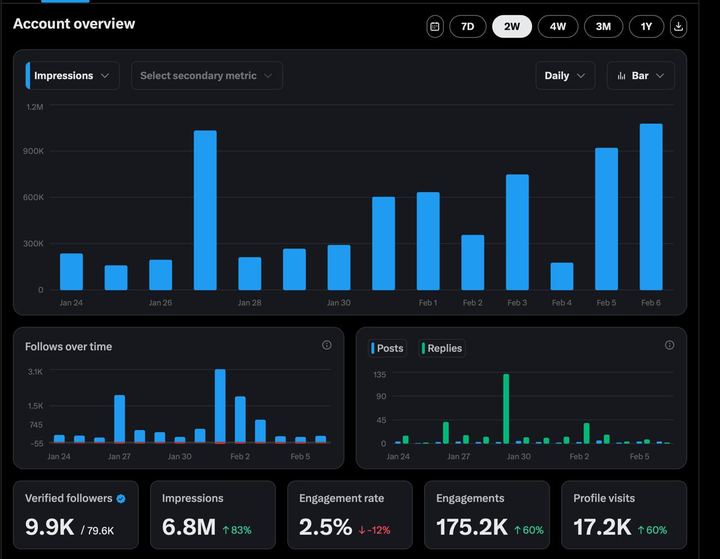Click the Account overview heading
Screen dimensions: 720x559
point(74,24)
